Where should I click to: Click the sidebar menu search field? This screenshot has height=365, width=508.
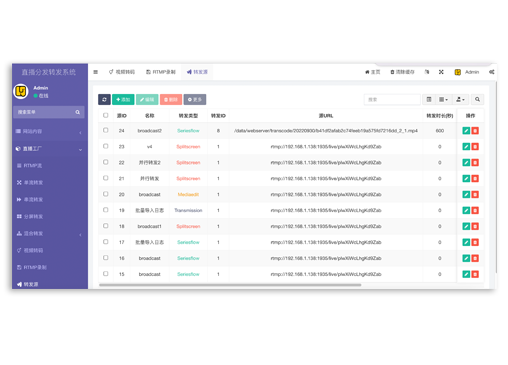coord(44,112)
